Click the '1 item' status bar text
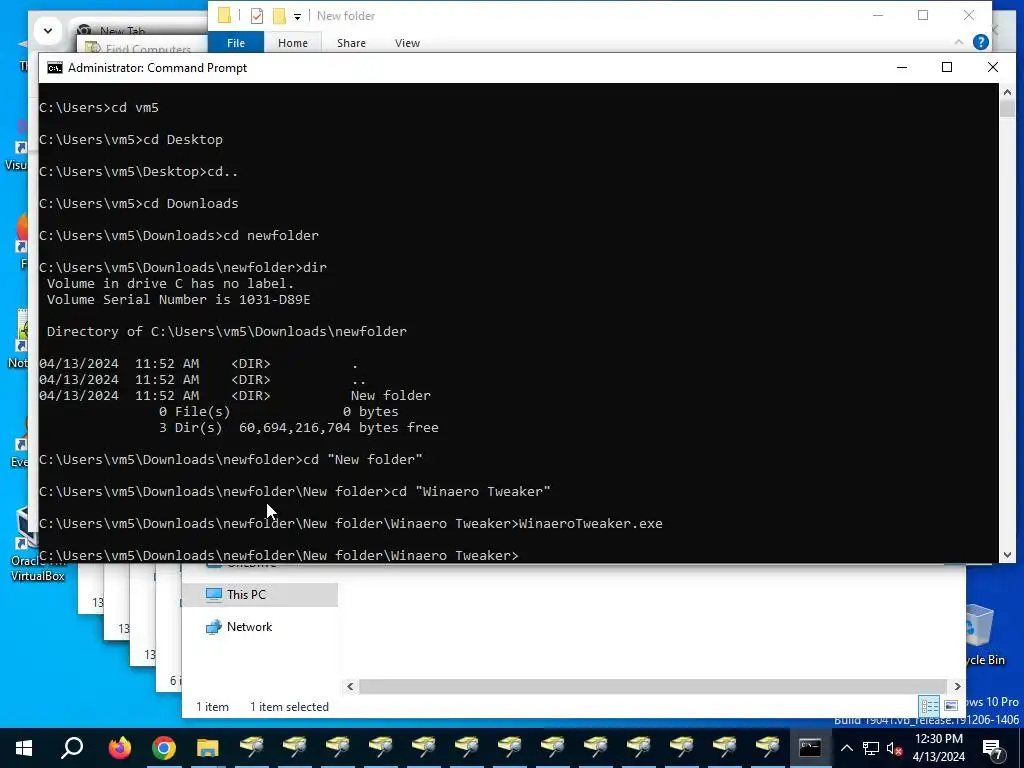The height and width of the screenshot is (768, 1024). click(212, 707)
